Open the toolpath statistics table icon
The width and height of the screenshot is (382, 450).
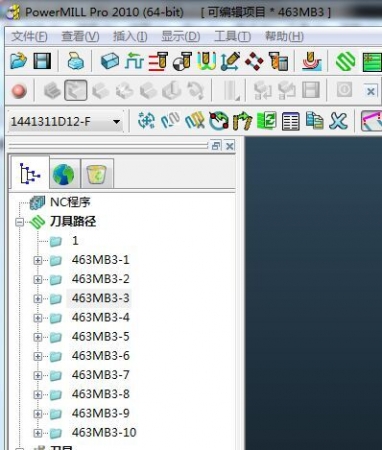click(290, 121)
